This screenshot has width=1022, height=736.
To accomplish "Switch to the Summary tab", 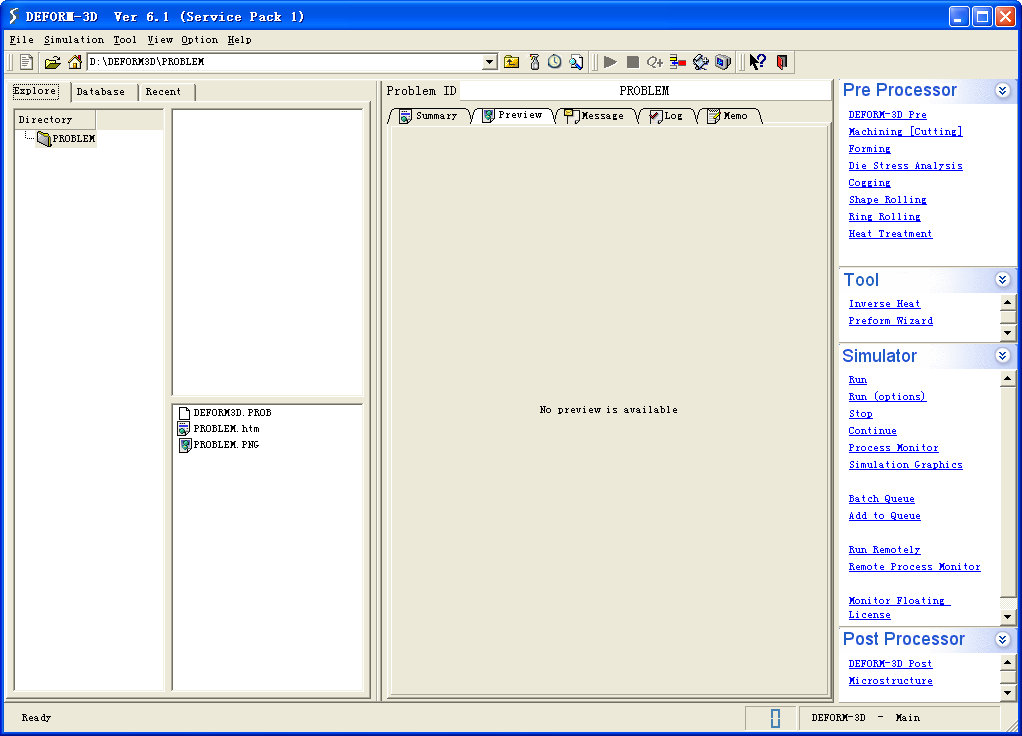I will 428,116.
